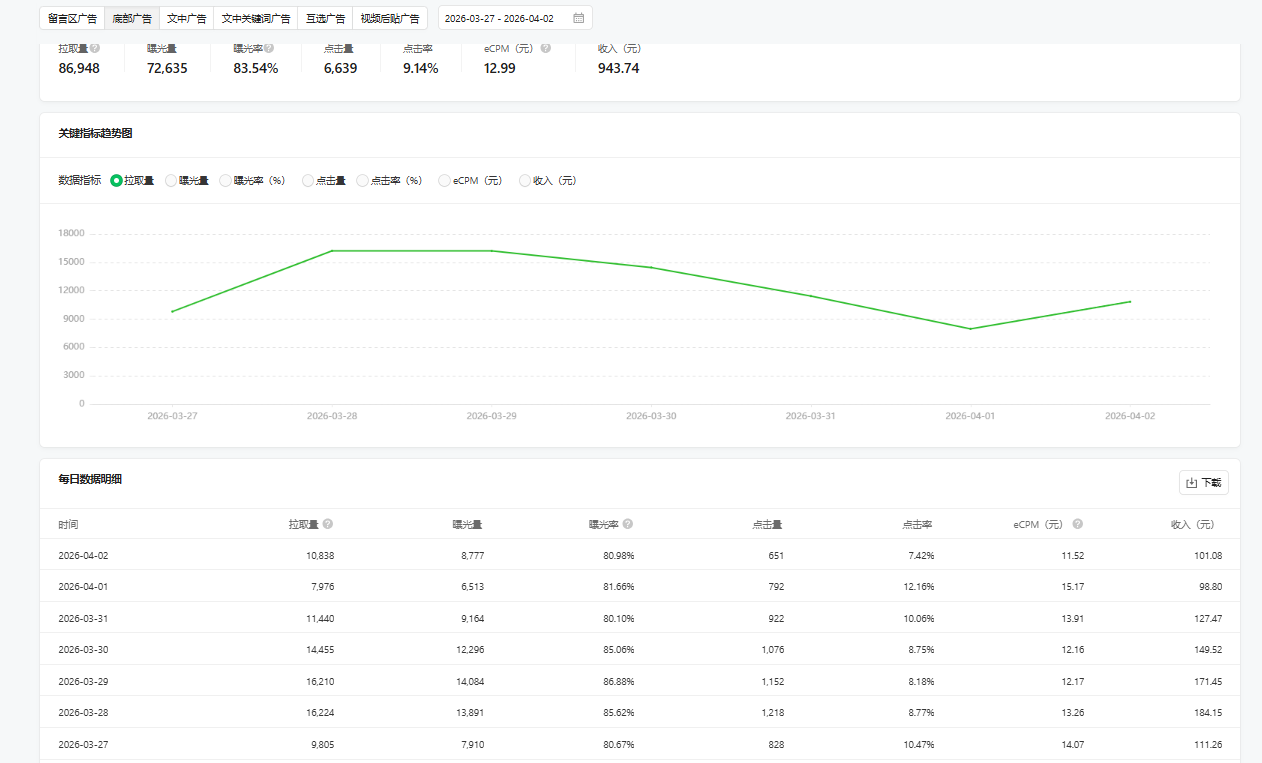
Task: Click the 下载 button
Action: pyautogui.click(x=1203, y=483)
